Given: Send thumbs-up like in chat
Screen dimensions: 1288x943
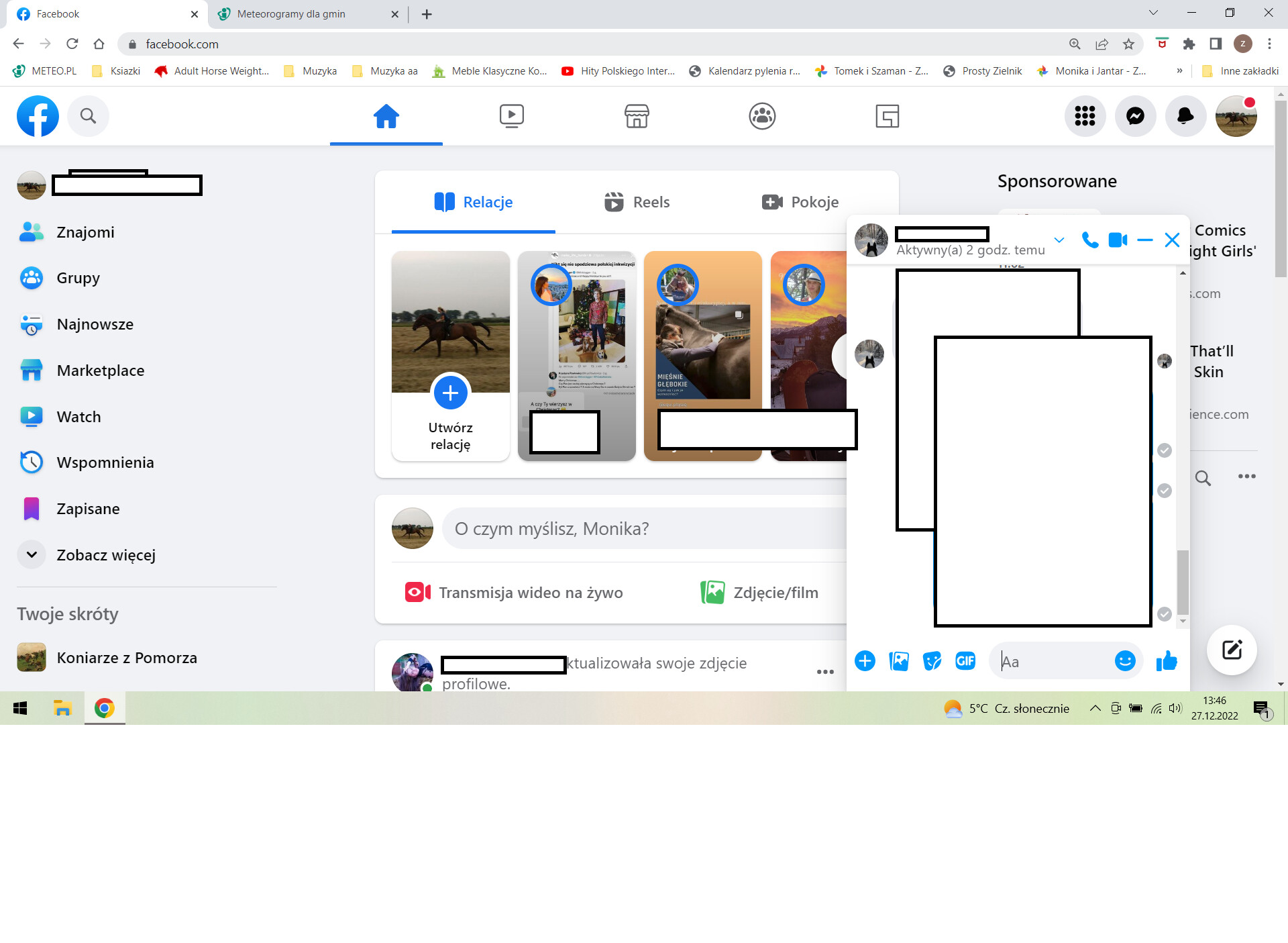Looking at the screenshot, I should (x=1167, y=661).
